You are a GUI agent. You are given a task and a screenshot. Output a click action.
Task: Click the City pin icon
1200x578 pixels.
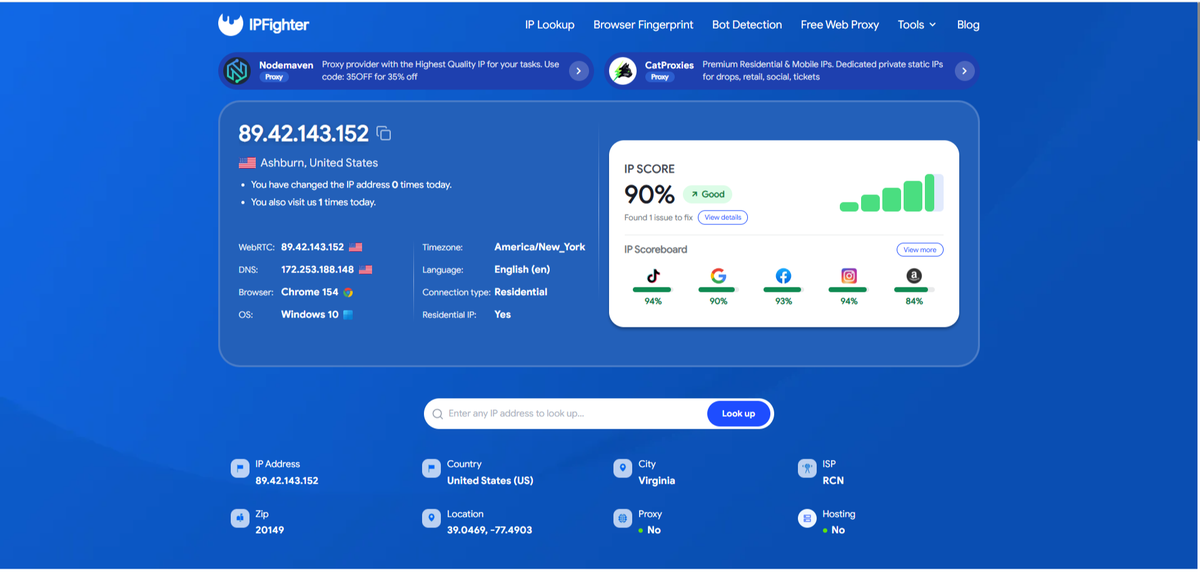(x=622, y=468)
